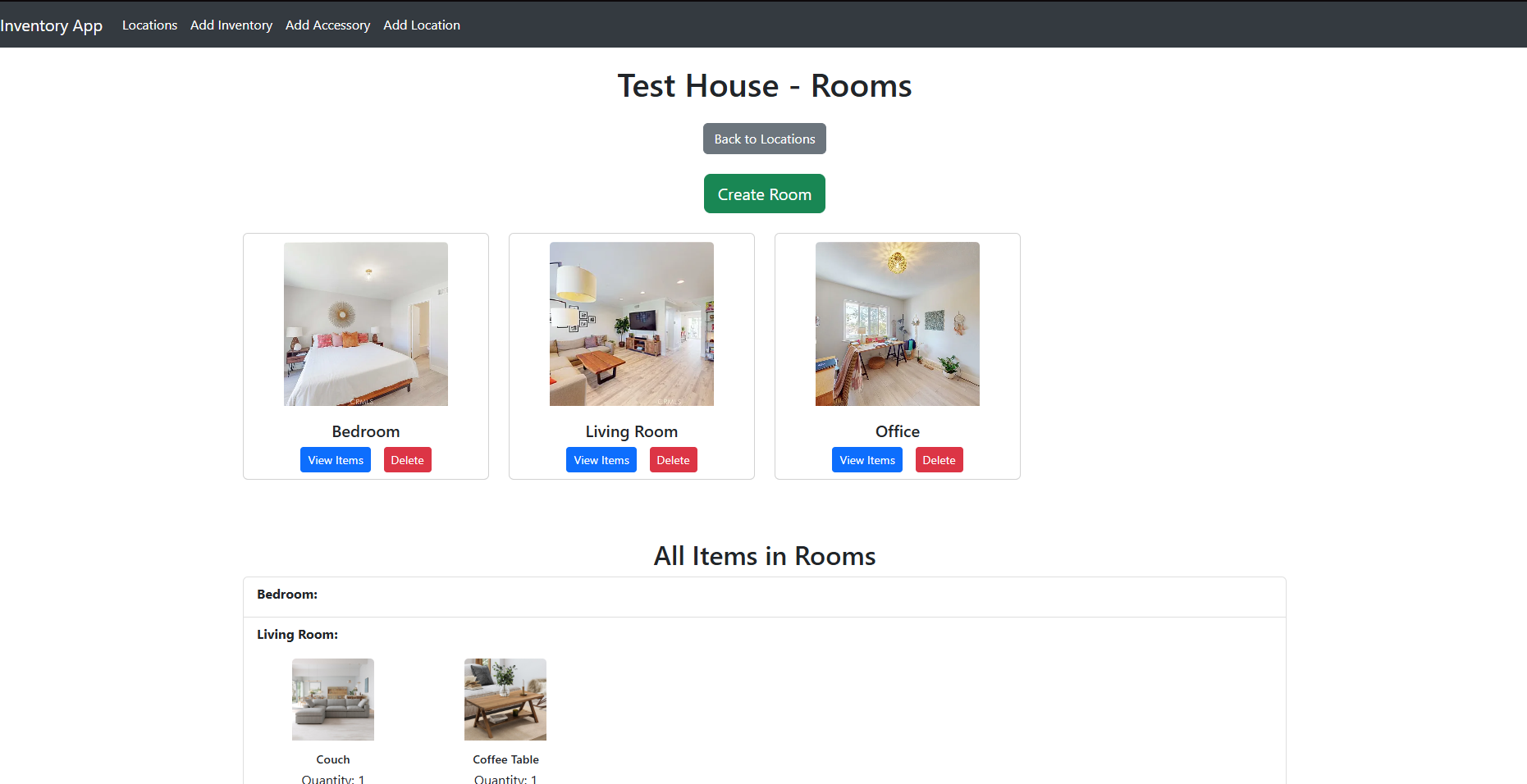Image resolution: width=1527 pixels, height=784 pixels.
Task: Open the Add Accessory page
Action: (x=327, y=25)
